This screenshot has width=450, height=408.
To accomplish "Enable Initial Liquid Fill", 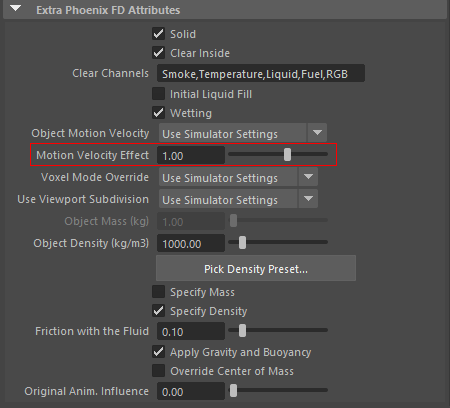I will [x=159, y=94].
